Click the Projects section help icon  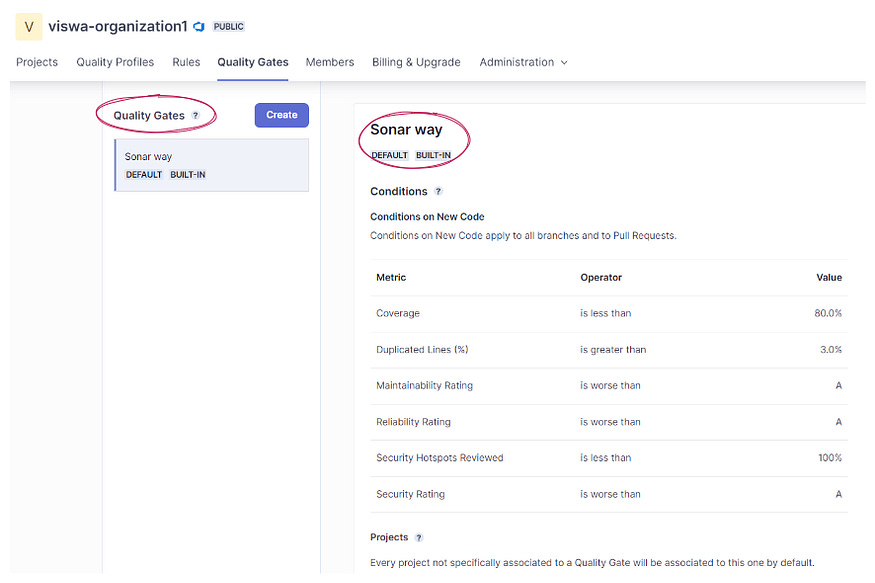[x=419, y=537]
